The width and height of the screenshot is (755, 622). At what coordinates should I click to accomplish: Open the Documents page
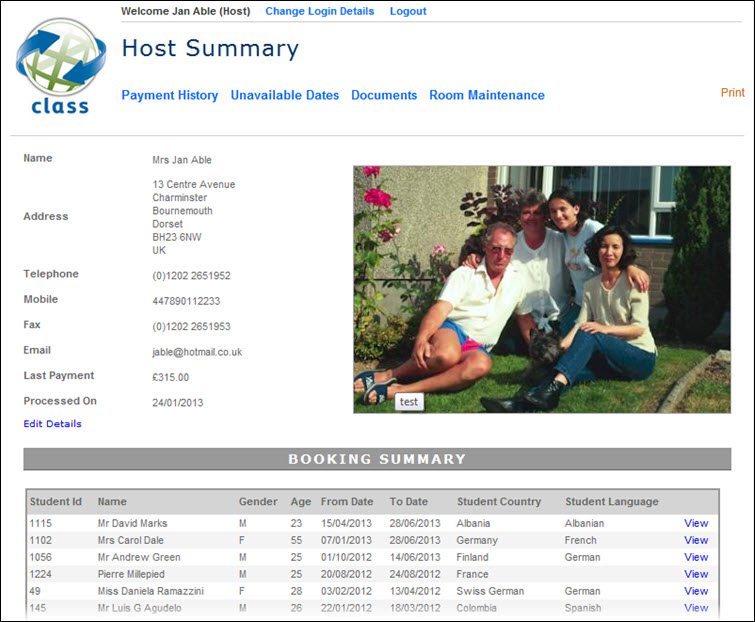384,96
